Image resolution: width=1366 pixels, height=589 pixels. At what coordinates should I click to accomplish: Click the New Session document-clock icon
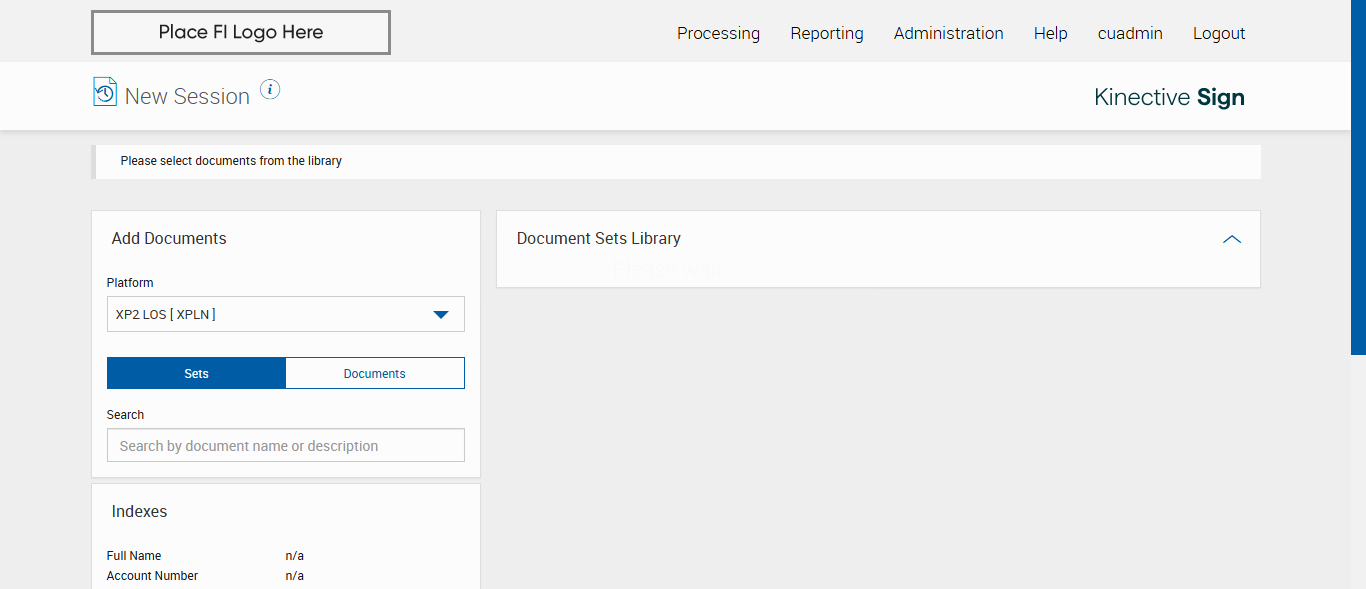click(x=105, y=92)
